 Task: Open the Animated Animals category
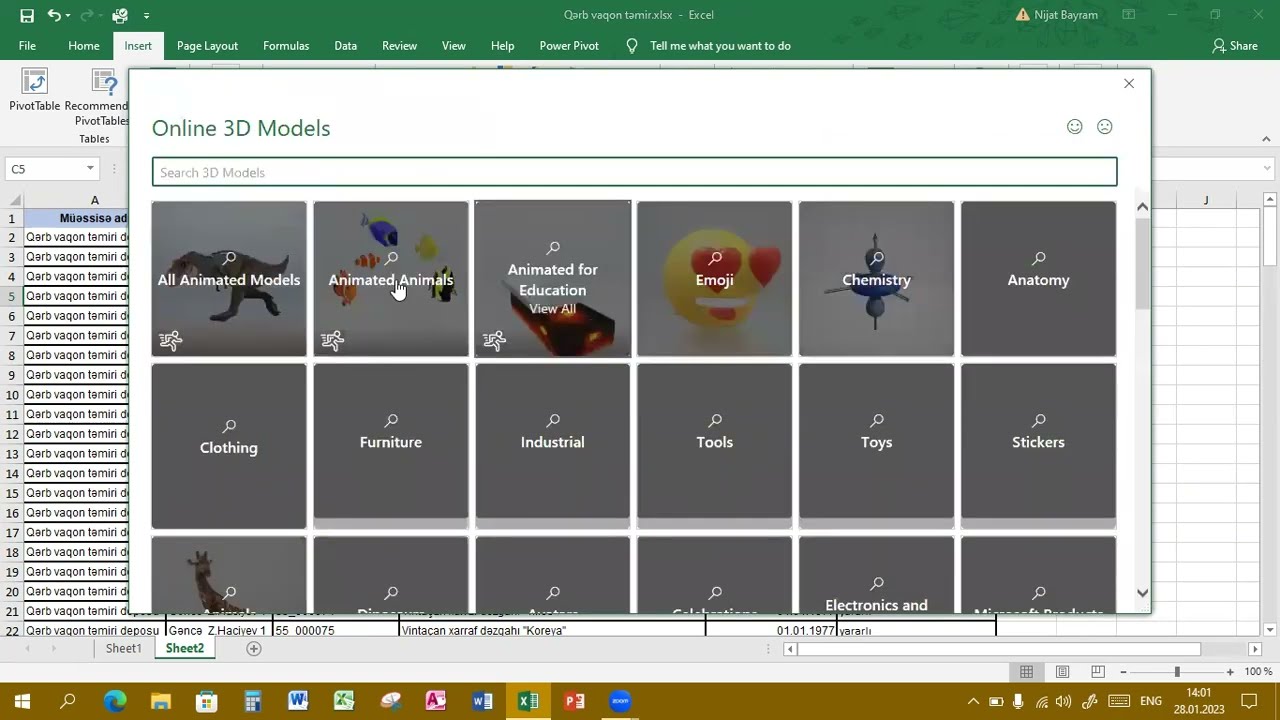click(x=391, y=279)
